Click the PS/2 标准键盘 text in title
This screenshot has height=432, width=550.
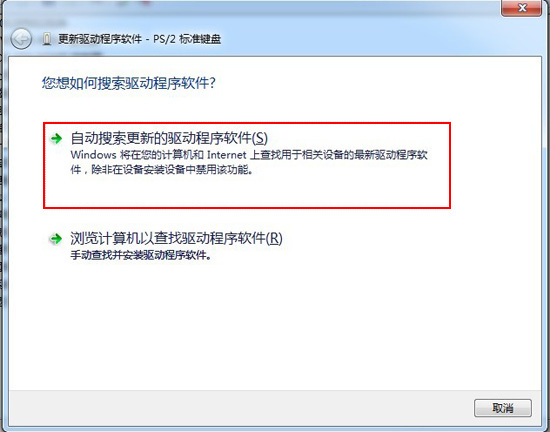click(187, 39)
